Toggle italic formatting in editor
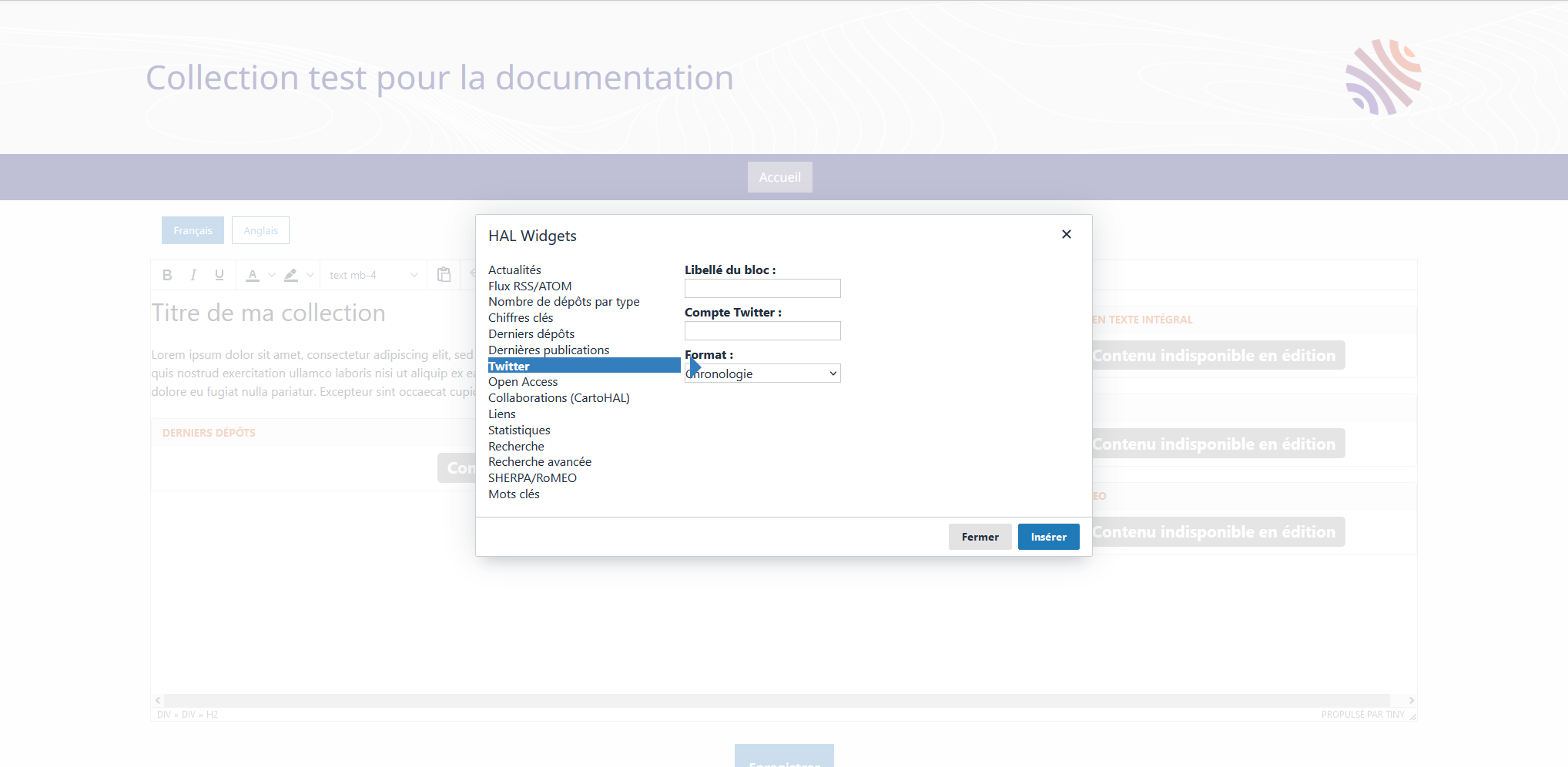The height and width of the screenshot is (767, 1568). coord(193,275)
